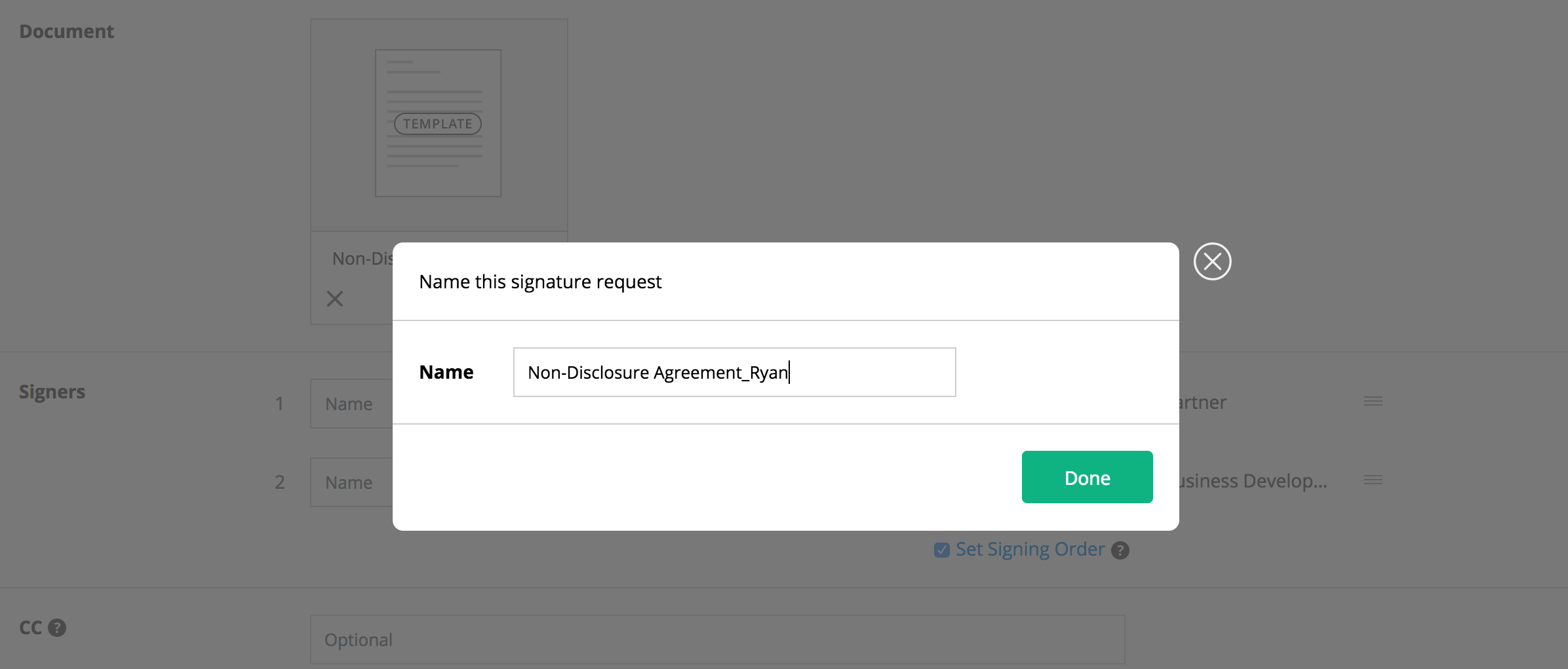
Task: Grab the reorder handle next to Partner signer
Action: pyautogui.click(x=1374, y=402)
